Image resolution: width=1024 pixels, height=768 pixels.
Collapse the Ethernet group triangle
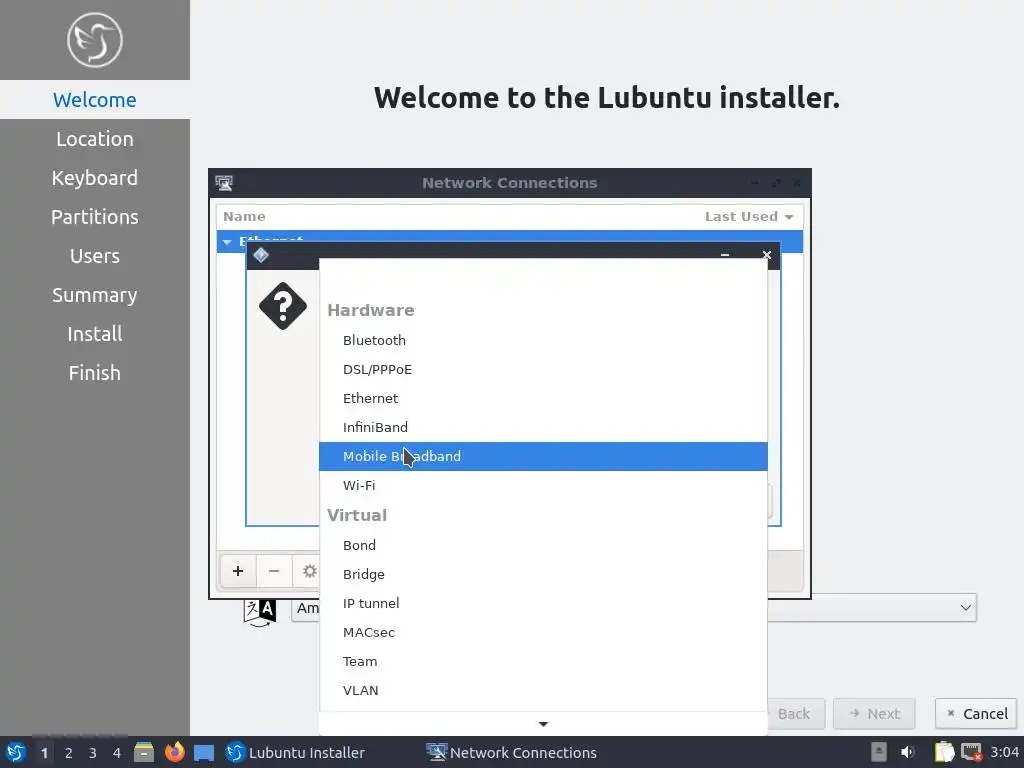[227, 242]
